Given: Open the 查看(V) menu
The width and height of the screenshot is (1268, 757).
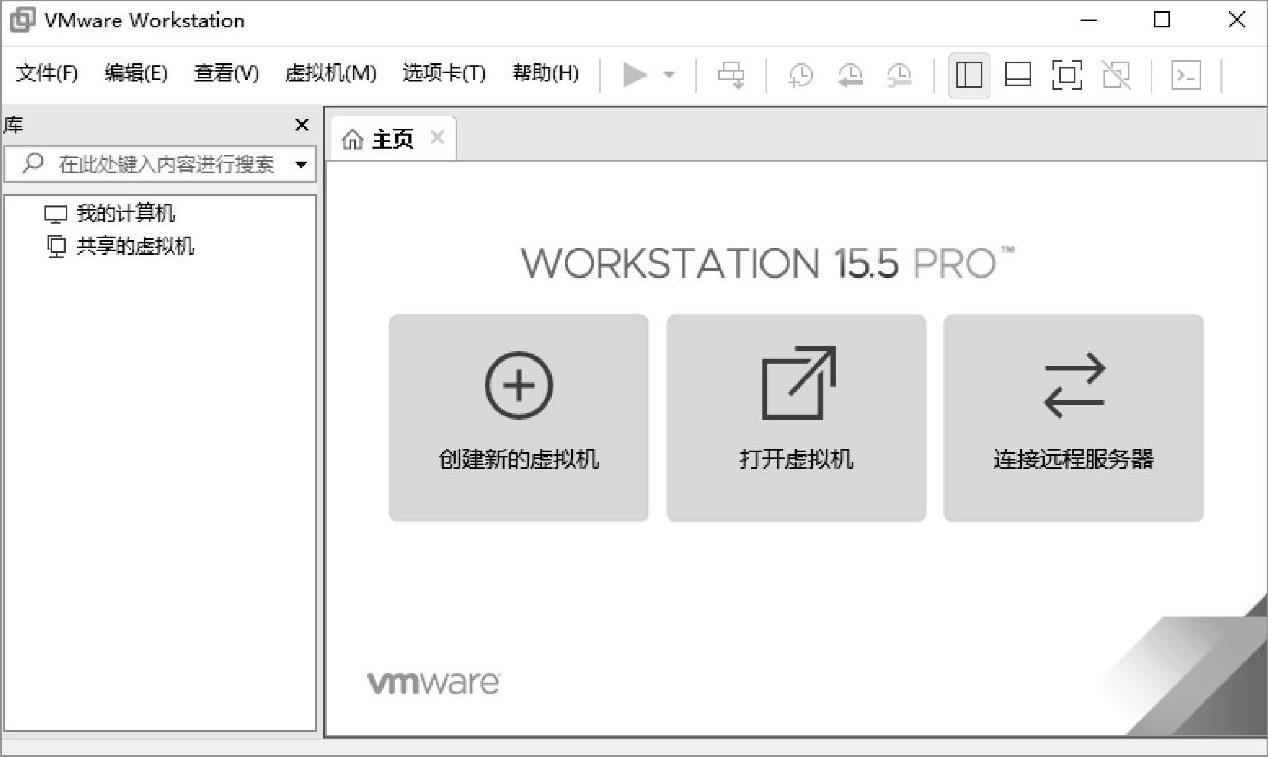Looking at the screenshot, I should point(226,73).
